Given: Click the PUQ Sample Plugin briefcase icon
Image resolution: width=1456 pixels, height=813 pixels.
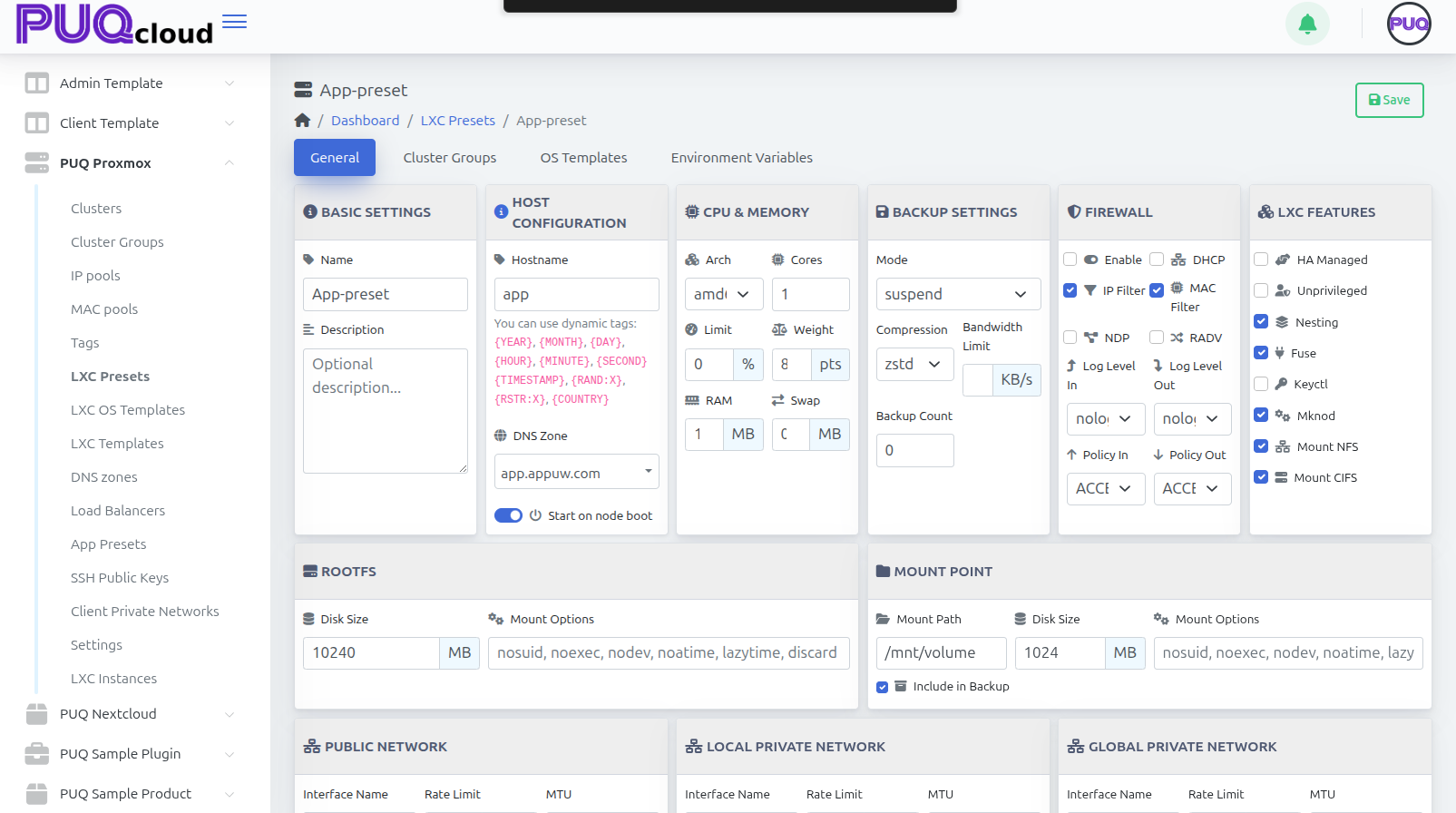Looking at the screenshot, I should (37, 754).
